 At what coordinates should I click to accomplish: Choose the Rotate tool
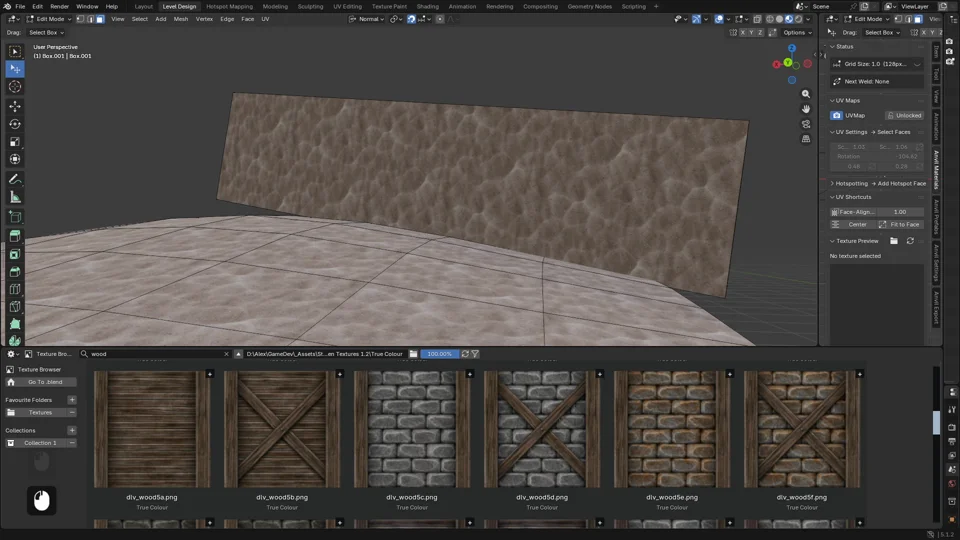[x=15, y=124]
